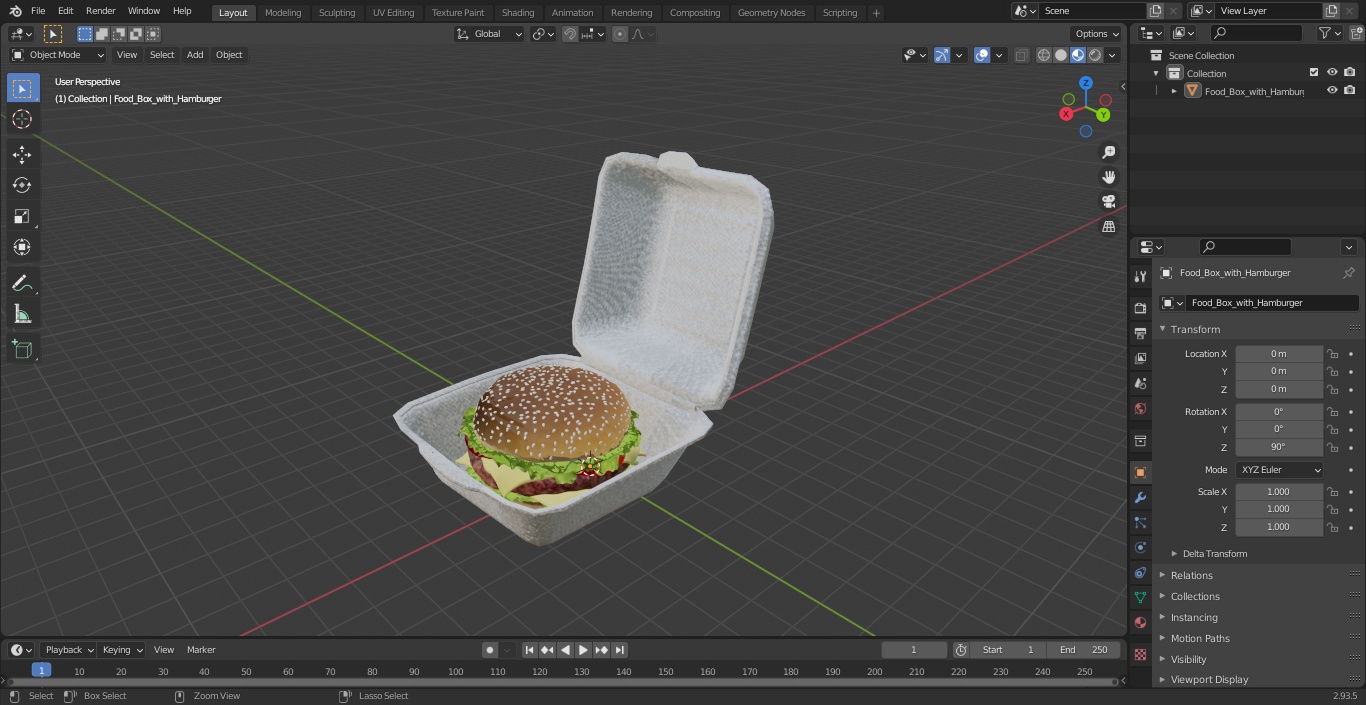
Task: Open the Keying popover
Action: tap(121, 650)
